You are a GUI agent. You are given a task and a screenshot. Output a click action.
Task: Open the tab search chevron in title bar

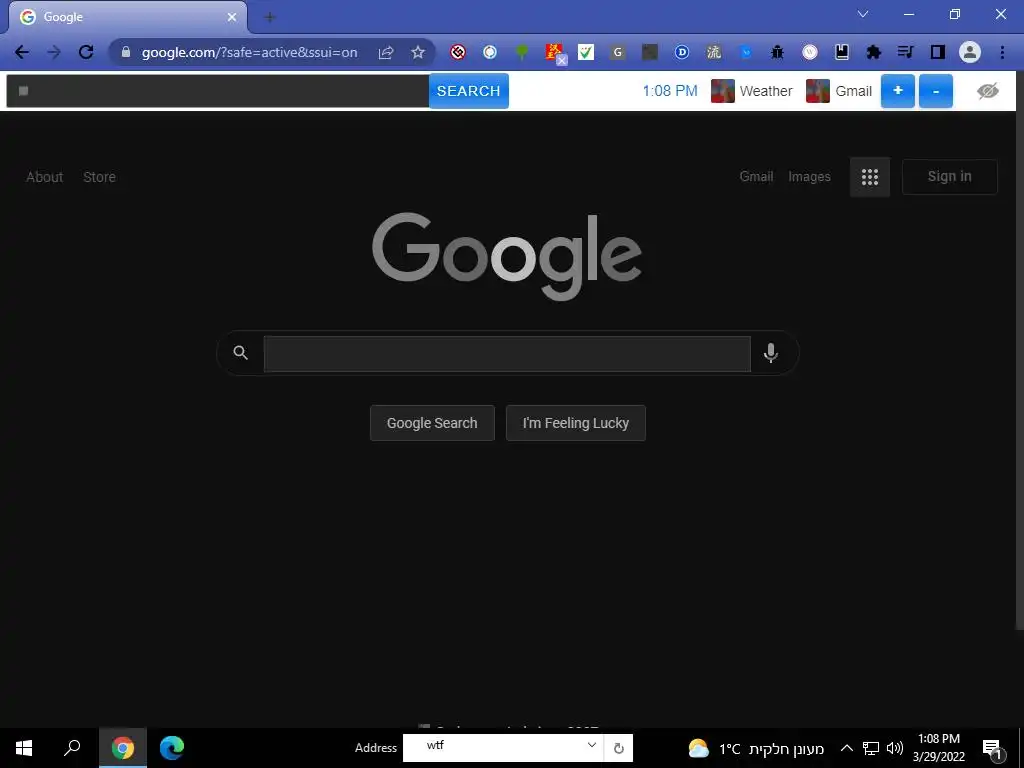coord(863,14)
